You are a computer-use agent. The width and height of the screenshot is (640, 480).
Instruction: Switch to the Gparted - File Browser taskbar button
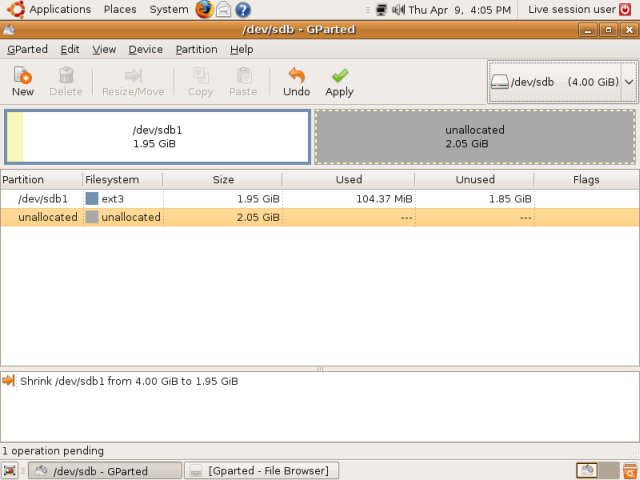[262, 470]
